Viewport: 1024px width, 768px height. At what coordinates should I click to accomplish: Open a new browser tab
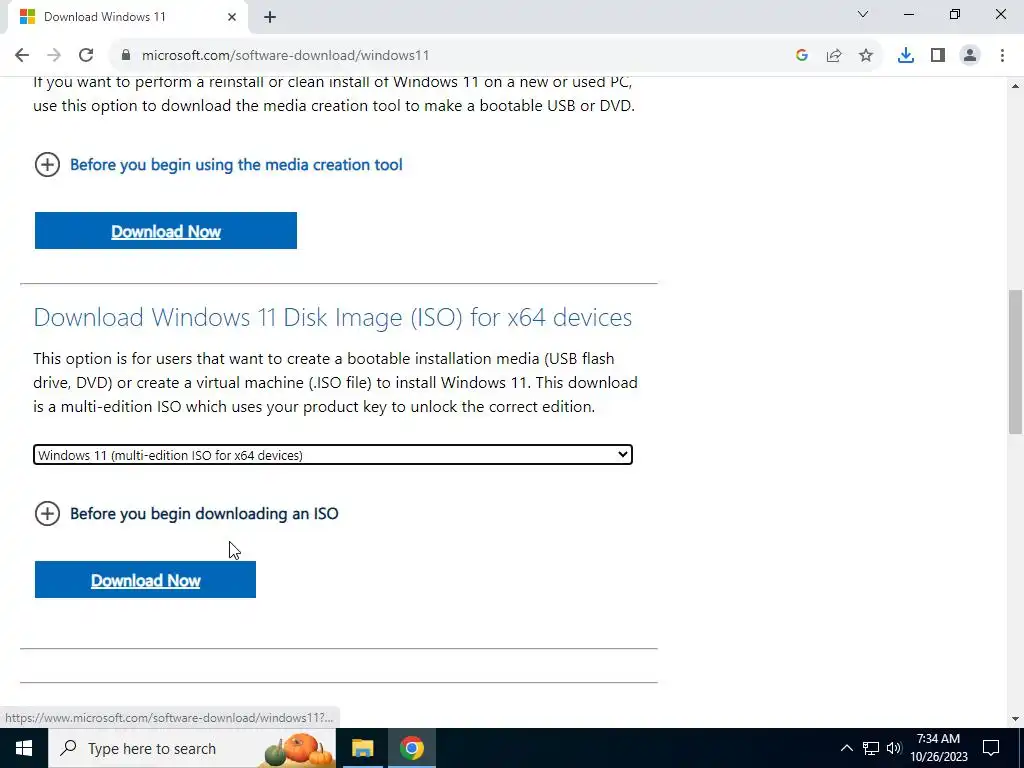pyautogui.click(x=270, y=17)
